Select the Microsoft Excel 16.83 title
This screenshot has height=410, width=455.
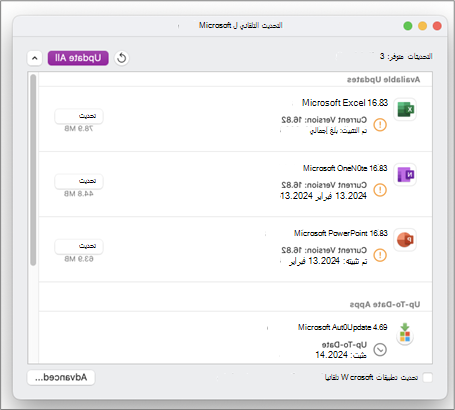(x=345, y=103)
